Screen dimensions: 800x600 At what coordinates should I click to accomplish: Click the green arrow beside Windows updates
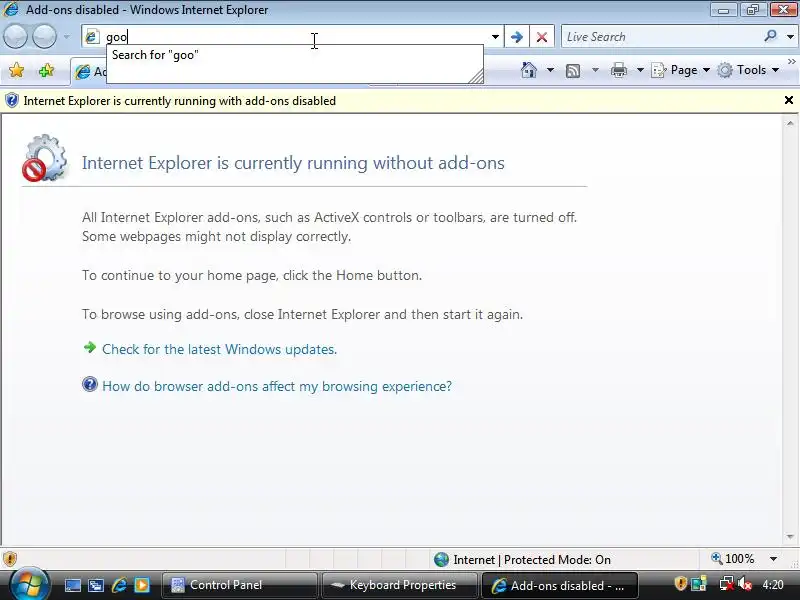[90, 347]
